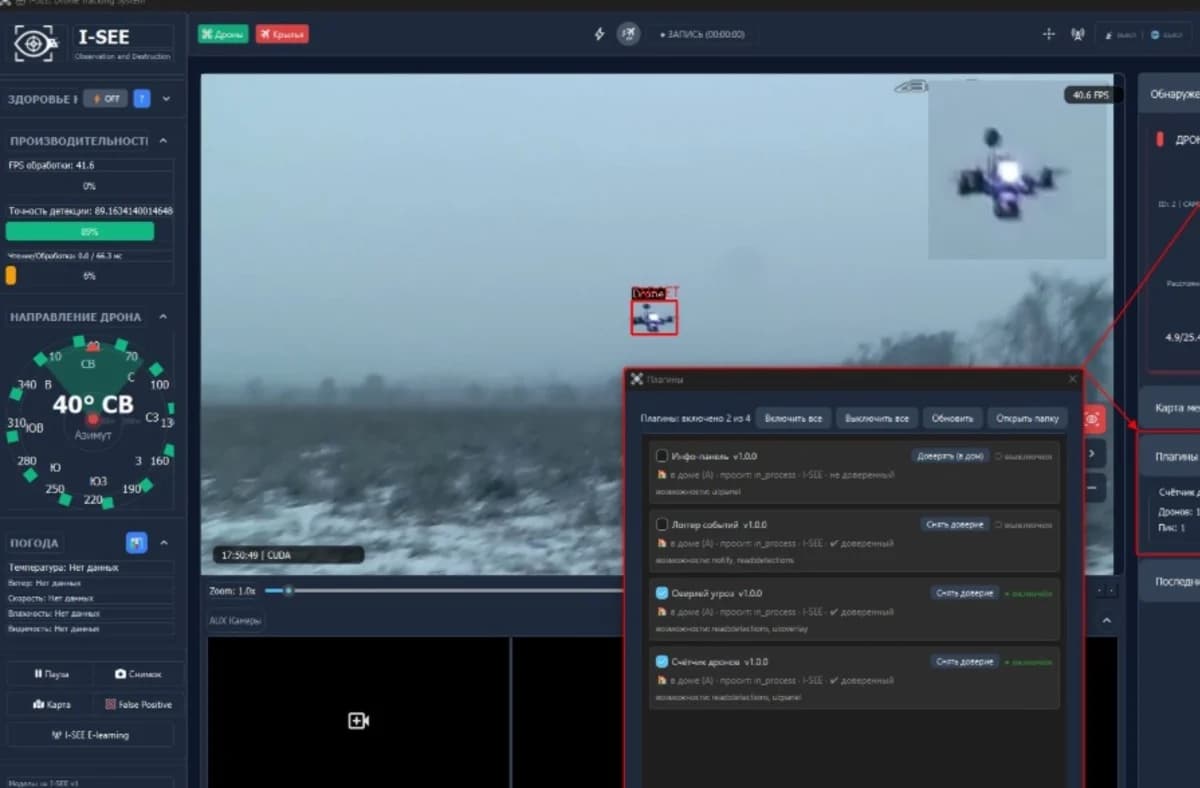Image resolution: width=1200 pixels, height=788 pixels.
Task: Click the crosshair move icon in top bar
Action: coord(1048,34)
